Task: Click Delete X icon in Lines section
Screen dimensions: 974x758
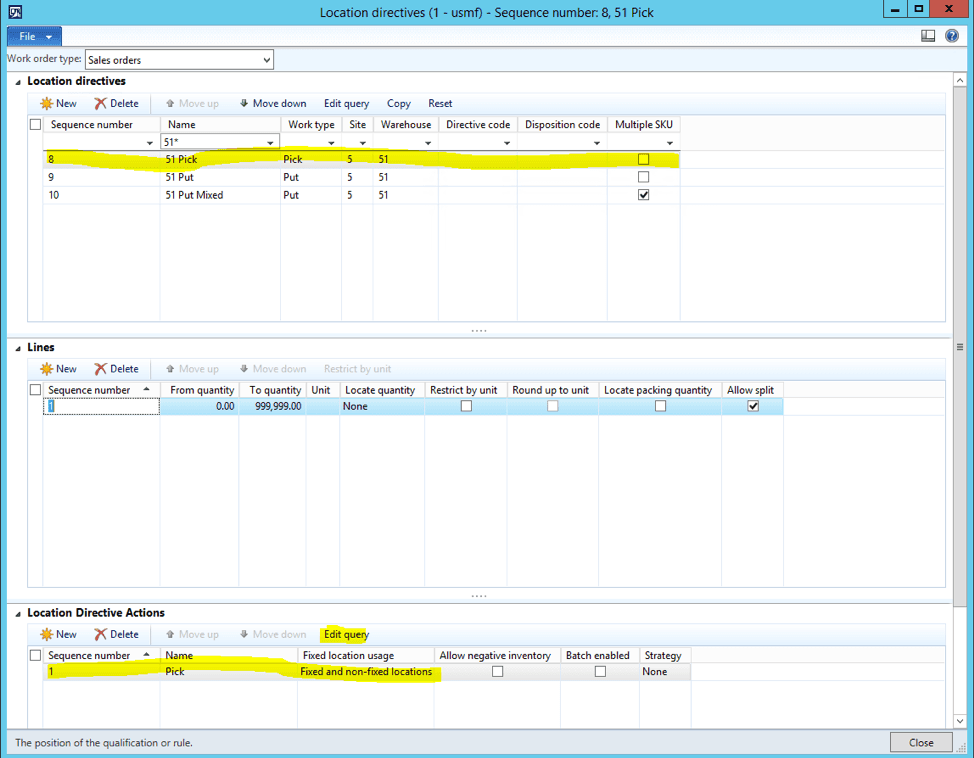Action: point(101,369)
